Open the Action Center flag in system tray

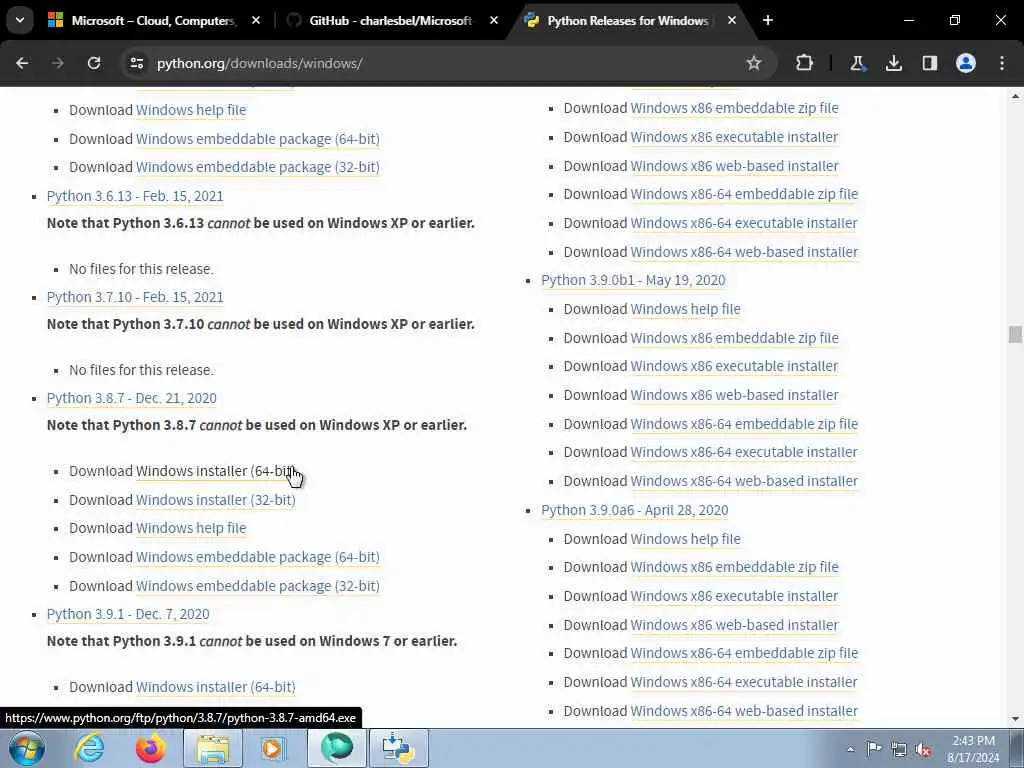(874, 748)
